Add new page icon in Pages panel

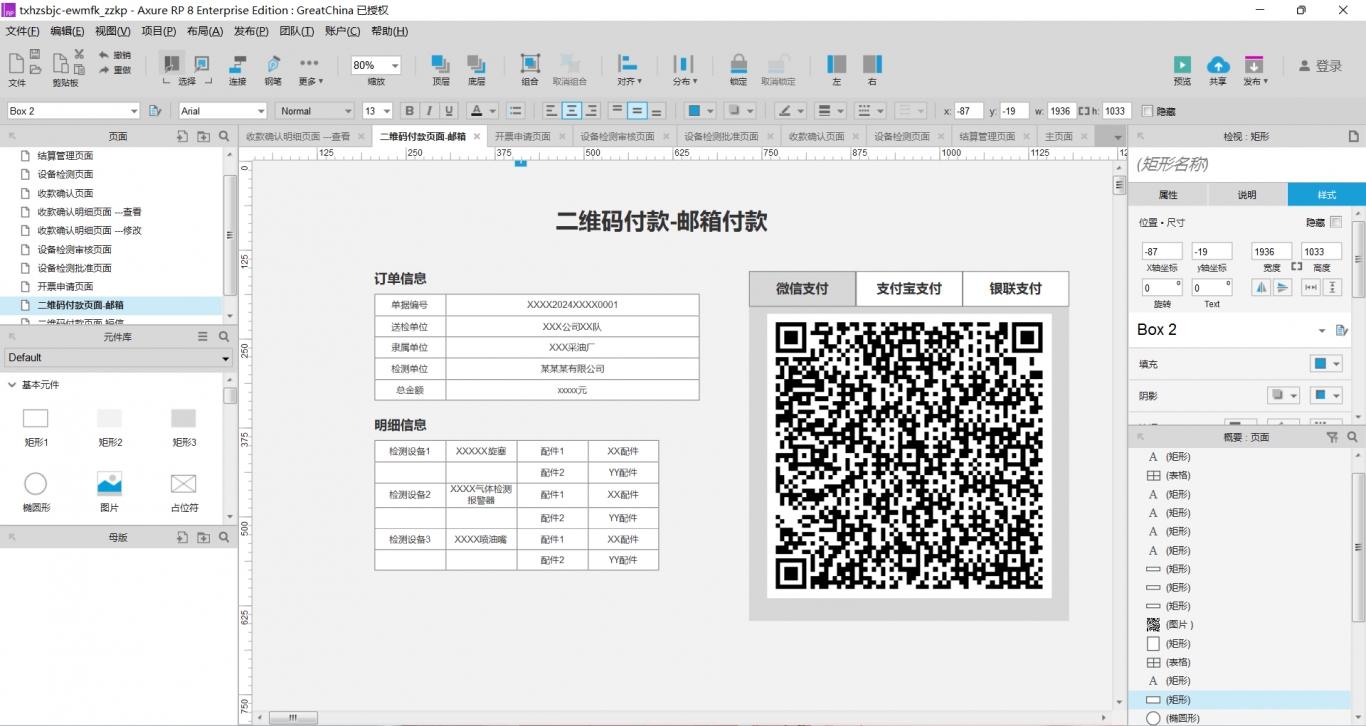click(182, 136)
